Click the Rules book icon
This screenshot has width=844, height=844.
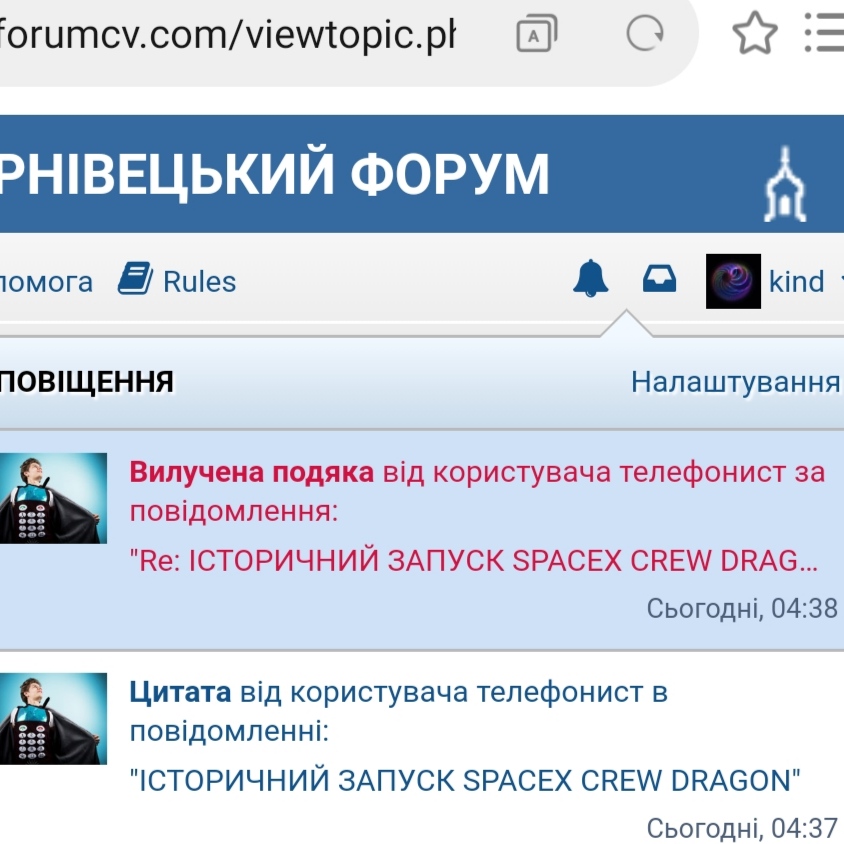(x=135, y=280)
